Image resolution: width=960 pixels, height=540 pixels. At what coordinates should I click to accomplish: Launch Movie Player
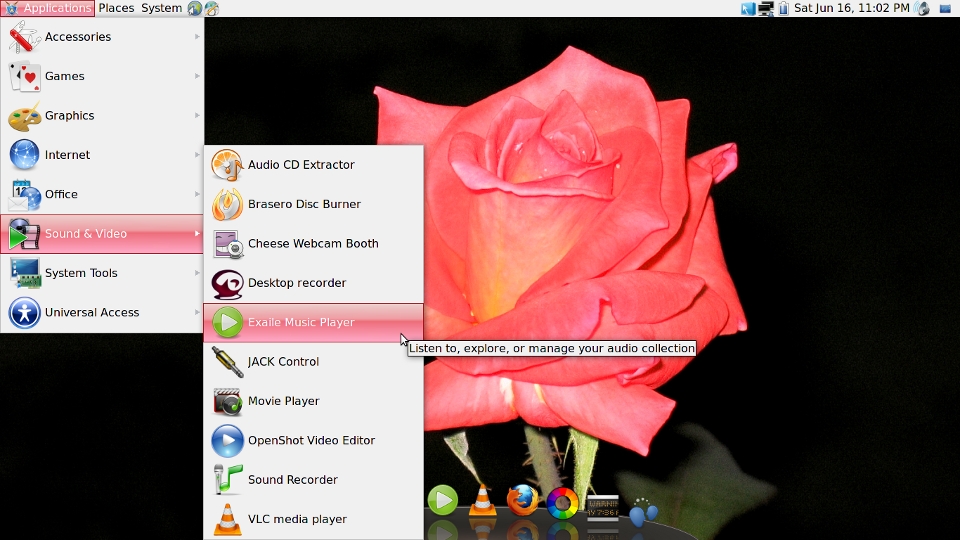(x=283, y=401)
